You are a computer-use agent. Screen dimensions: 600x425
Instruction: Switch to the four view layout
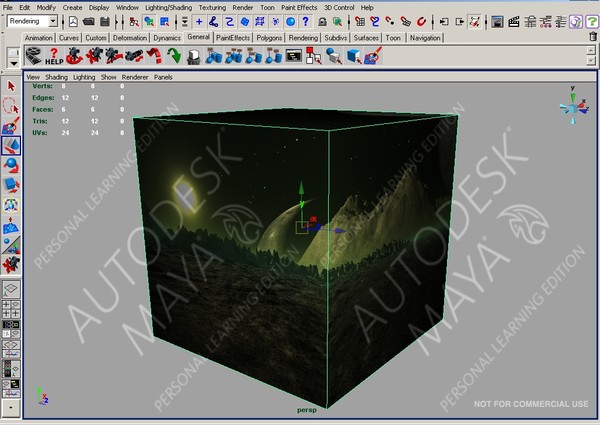pos(11,309)
